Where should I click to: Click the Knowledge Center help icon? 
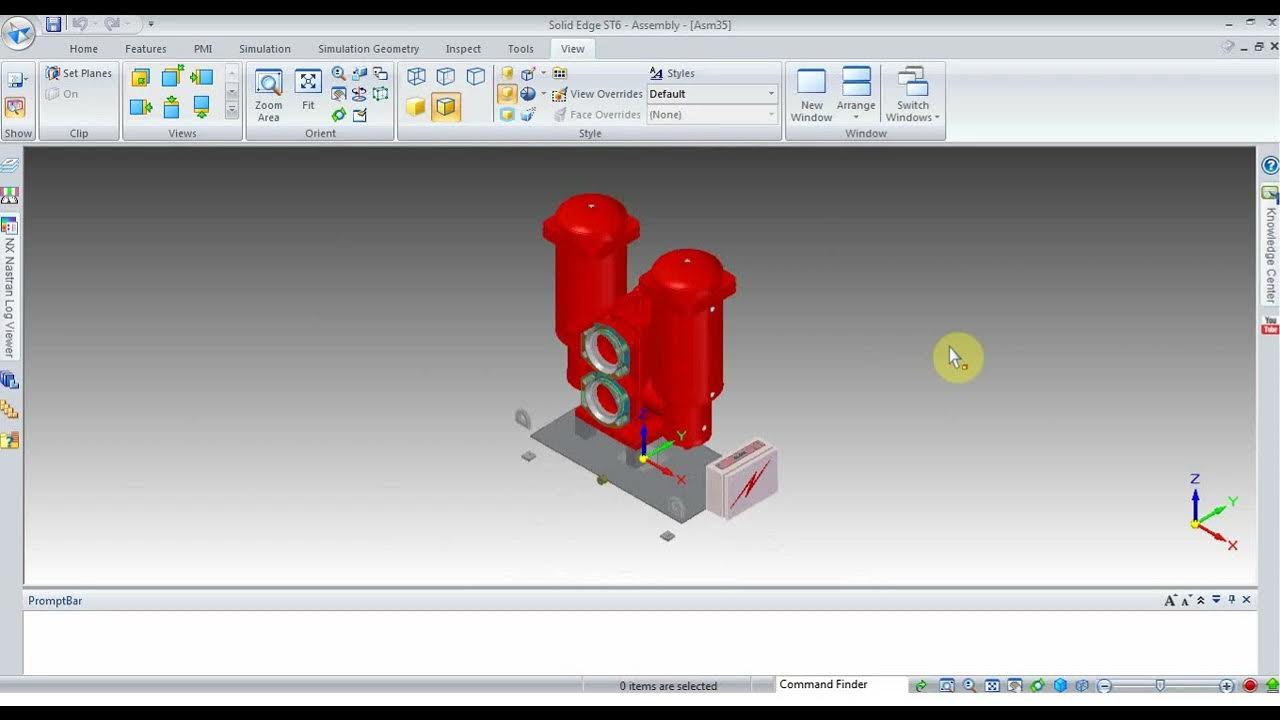tap(1270, 166)
